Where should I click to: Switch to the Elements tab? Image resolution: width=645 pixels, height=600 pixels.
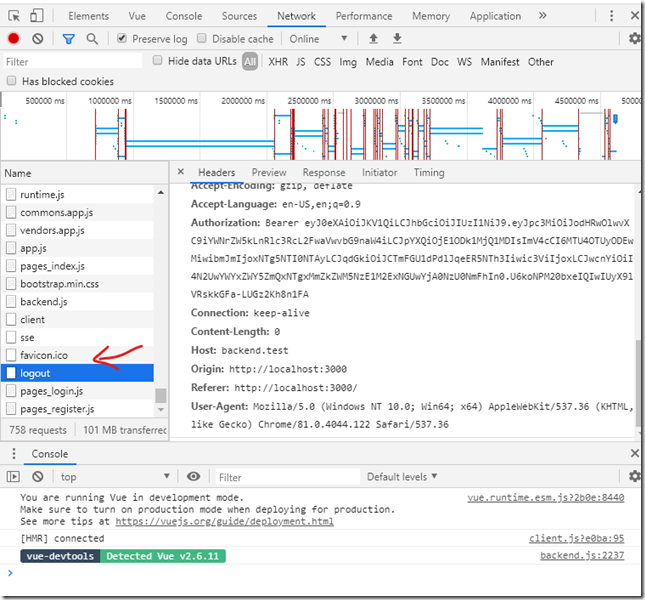tap(88, 16)
